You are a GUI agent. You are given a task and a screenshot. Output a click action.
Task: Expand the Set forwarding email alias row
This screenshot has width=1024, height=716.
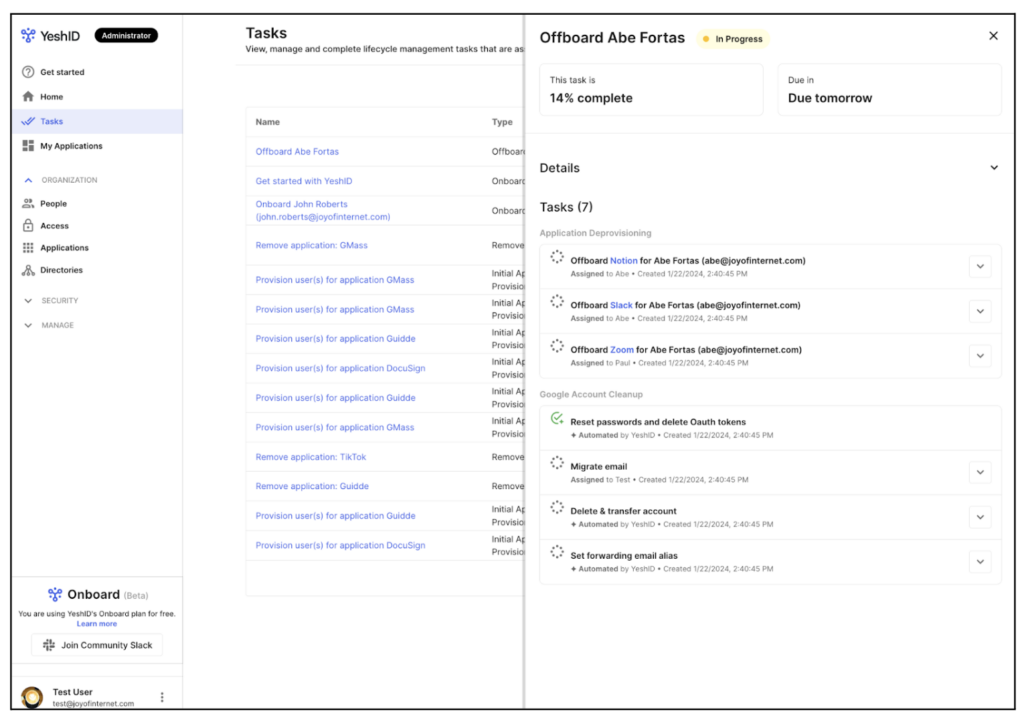click(980, 561)
